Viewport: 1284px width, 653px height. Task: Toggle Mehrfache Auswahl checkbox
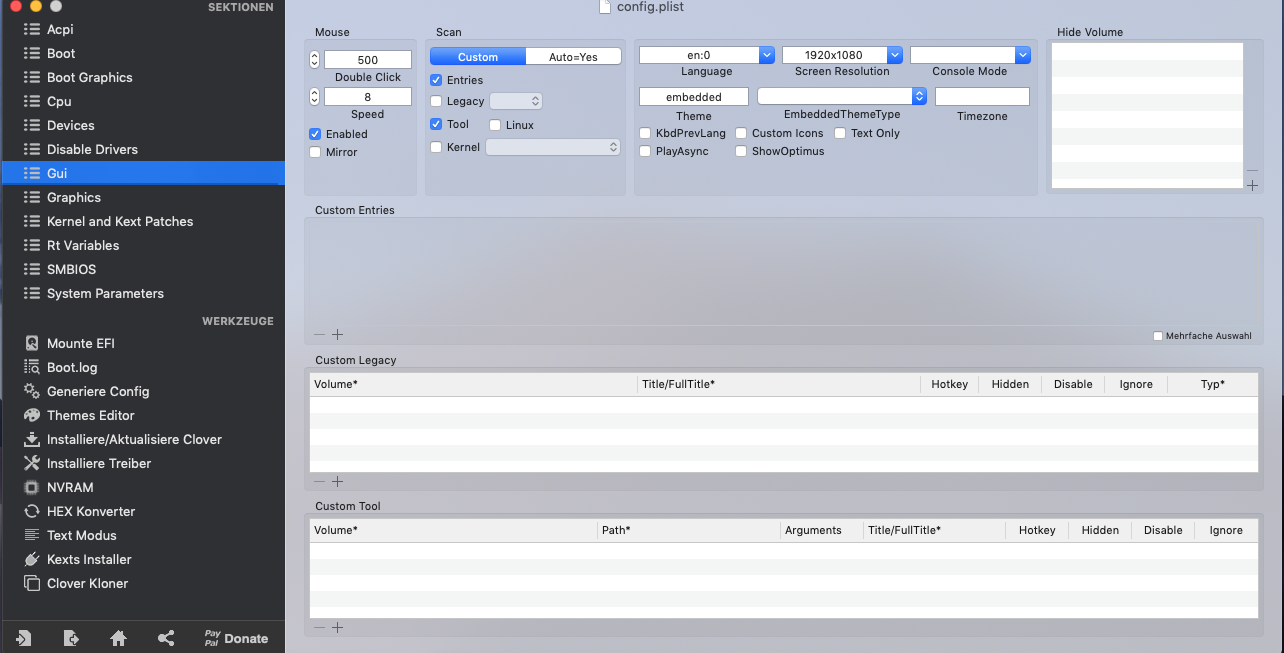point(1158,336)
